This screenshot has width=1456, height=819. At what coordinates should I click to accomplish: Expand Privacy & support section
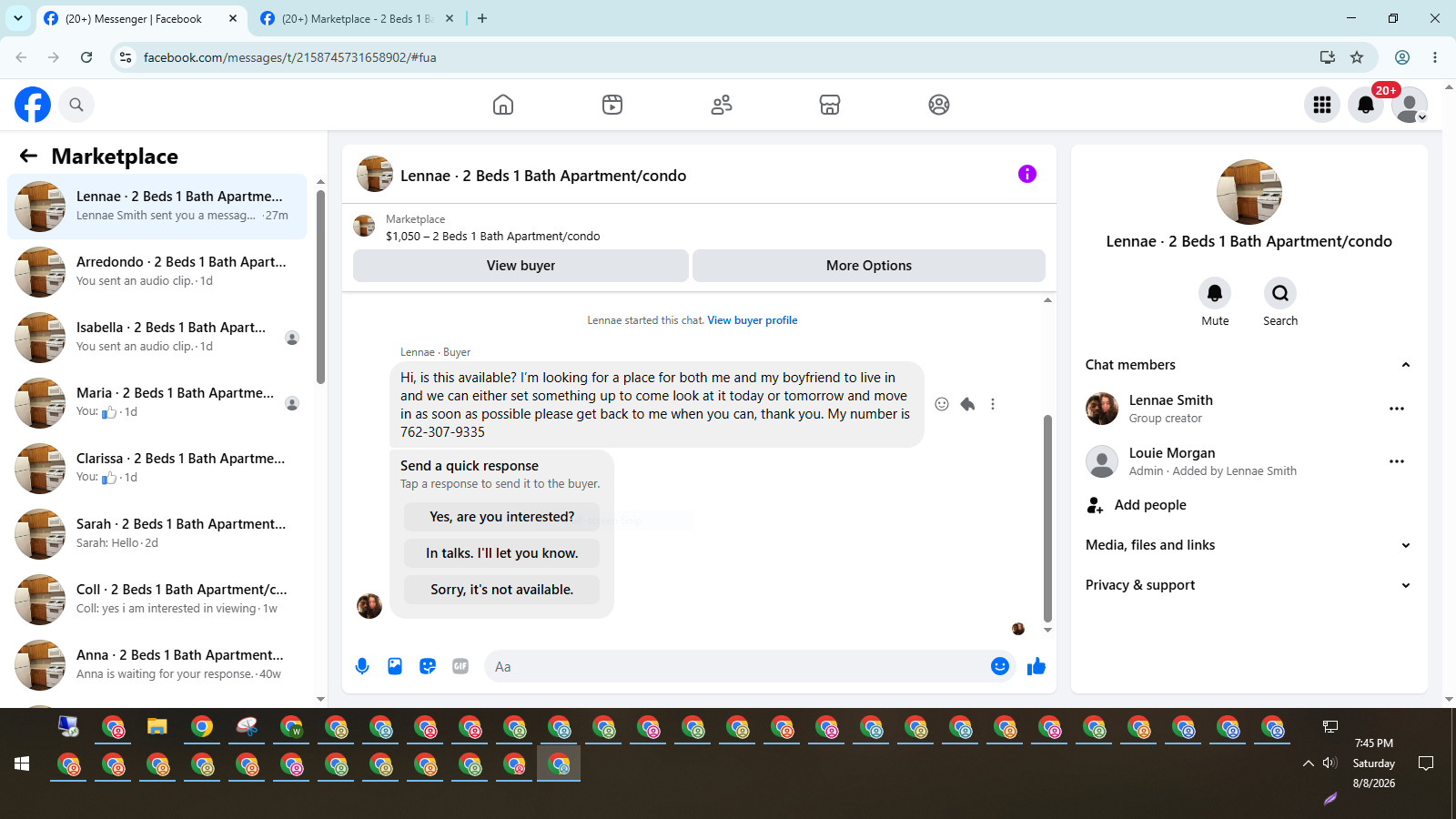(1249, 585)
